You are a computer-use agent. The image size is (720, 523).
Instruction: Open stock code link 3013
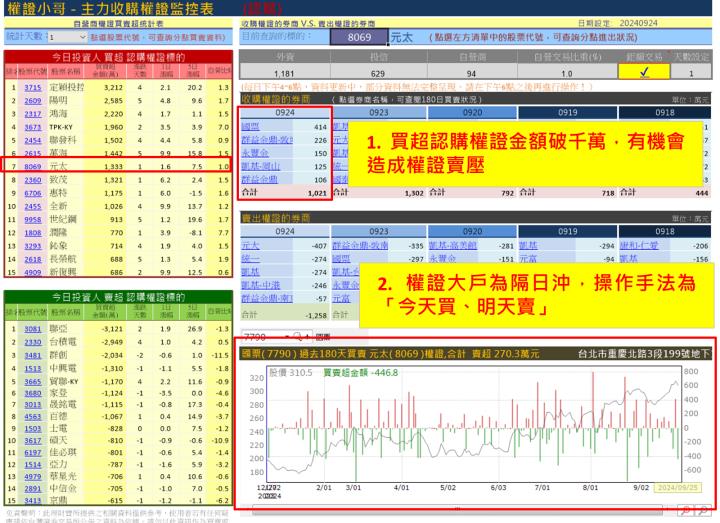tap(33, 405)
